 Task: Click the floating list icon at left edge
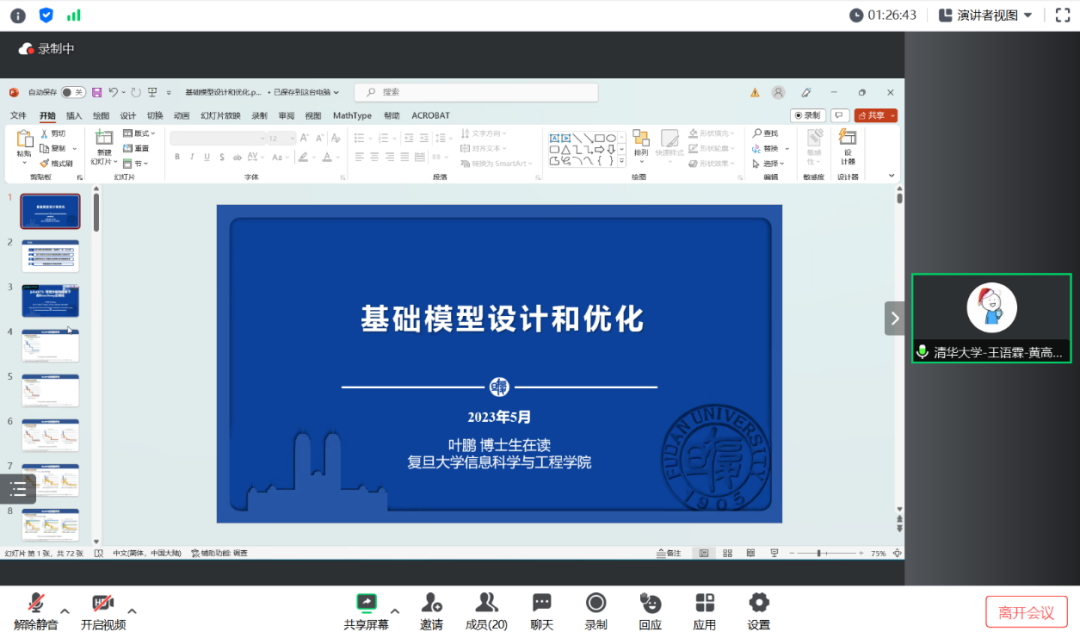coord(18,489)
